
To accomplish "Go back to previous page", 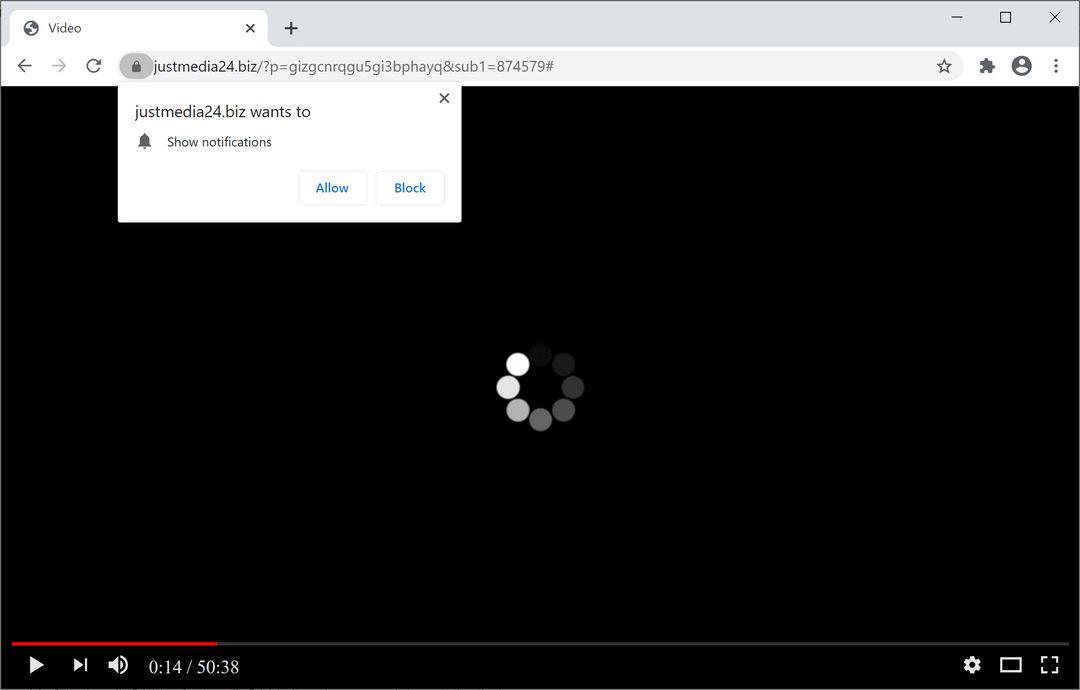I will pos(25,66).
